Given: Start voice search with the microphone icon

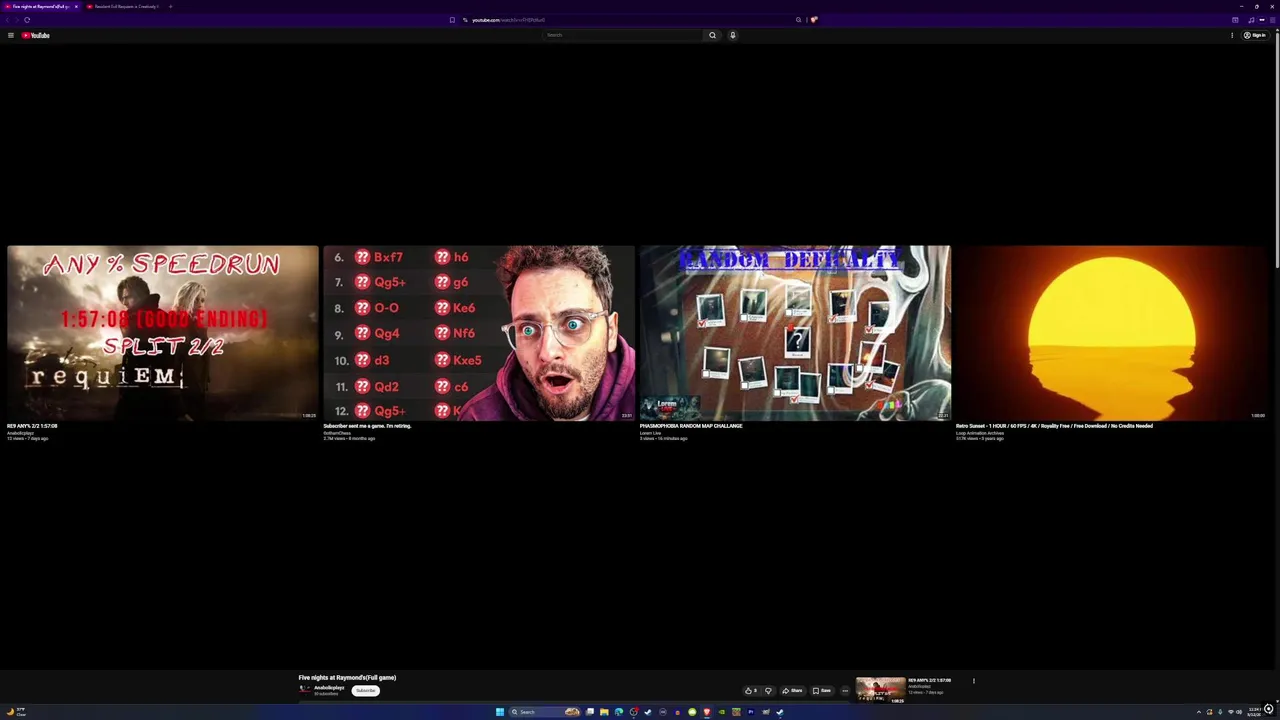Looking at the screenshot, I should point(732,35).
